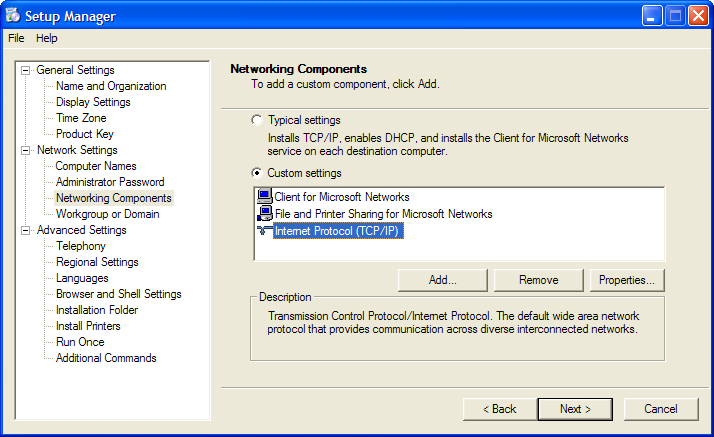Collapse the General Settings tree node

[x=26, y=70]
